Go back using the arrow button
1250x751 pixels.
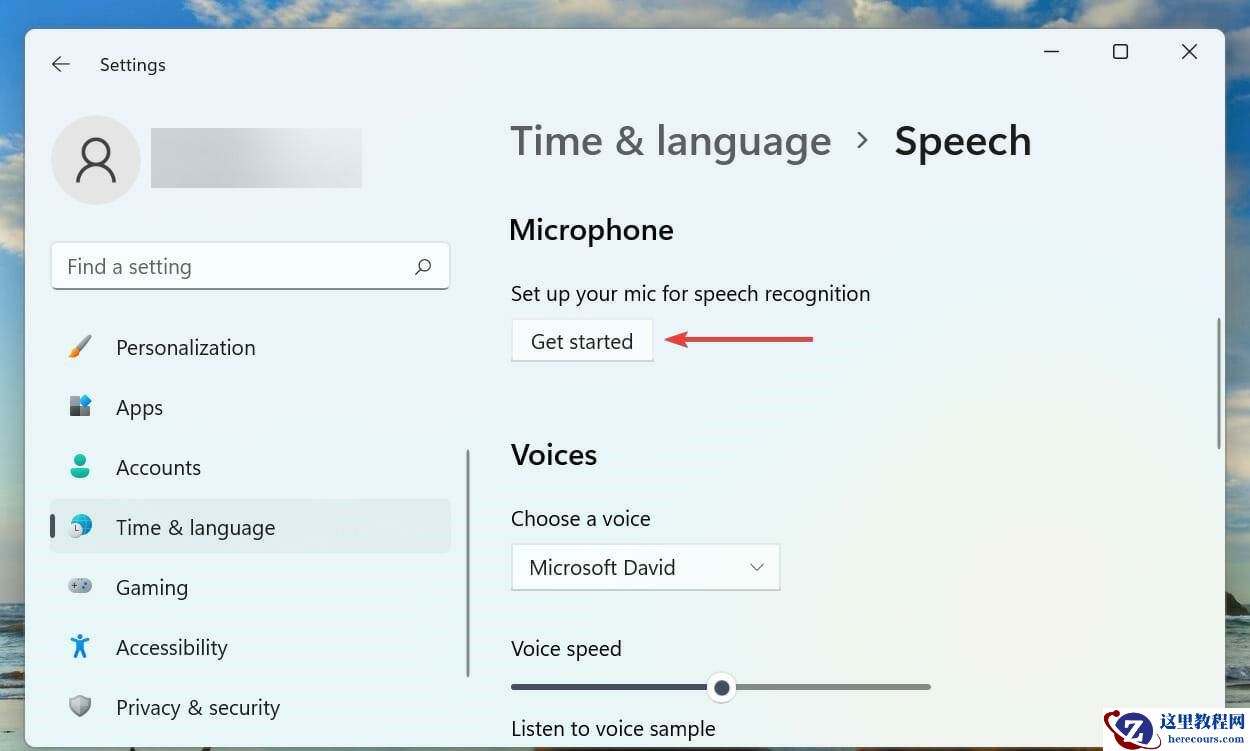pos(60,64)
